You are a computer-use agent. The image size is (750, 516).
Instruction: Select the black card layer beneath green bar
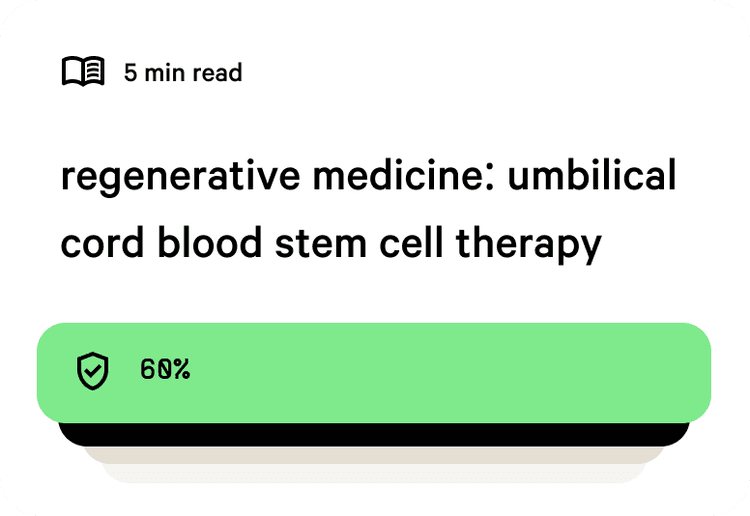click(x=374, y=434)
